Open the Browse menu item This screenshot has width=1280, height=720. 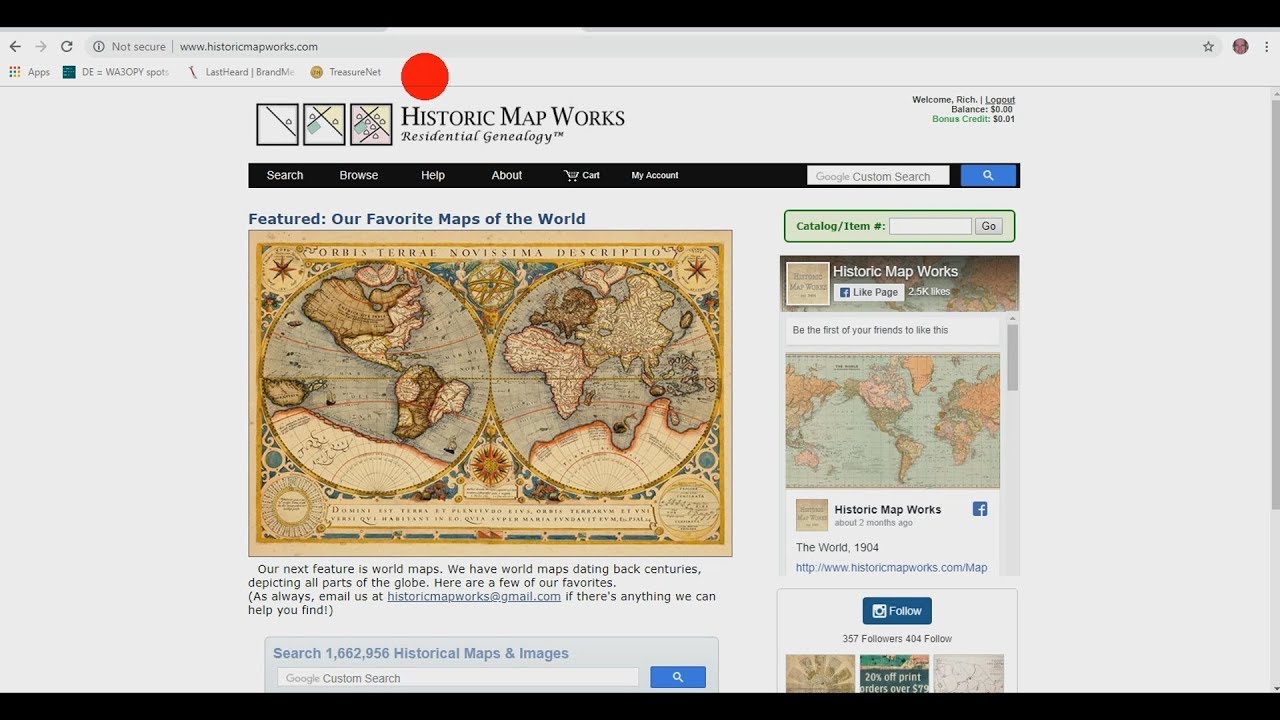pyautogui.click(x=359, y=175)
